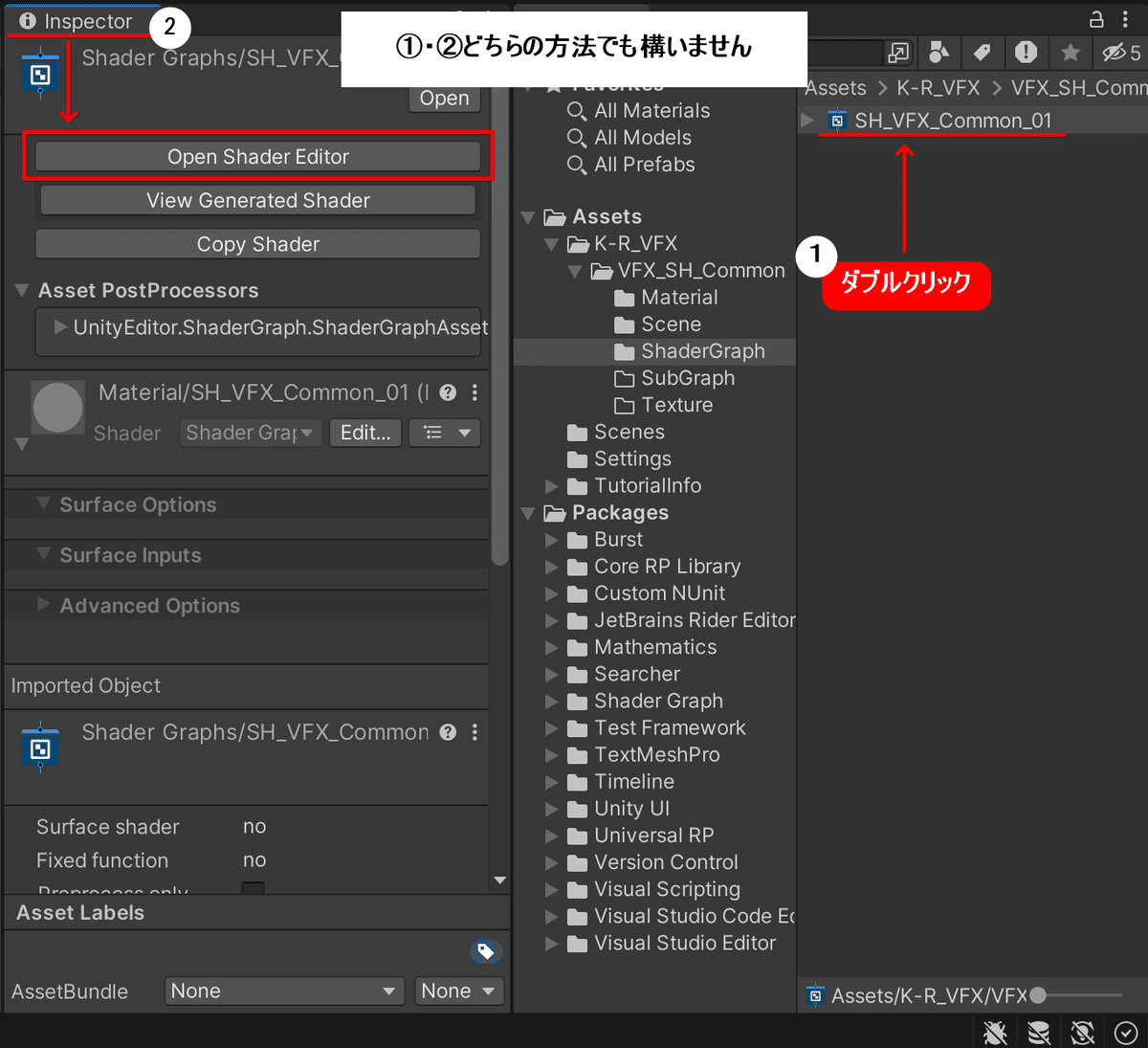Adjust the Project icon size slider
This screenshot has height=1048, width=1148.
(x=1076, y=995)
